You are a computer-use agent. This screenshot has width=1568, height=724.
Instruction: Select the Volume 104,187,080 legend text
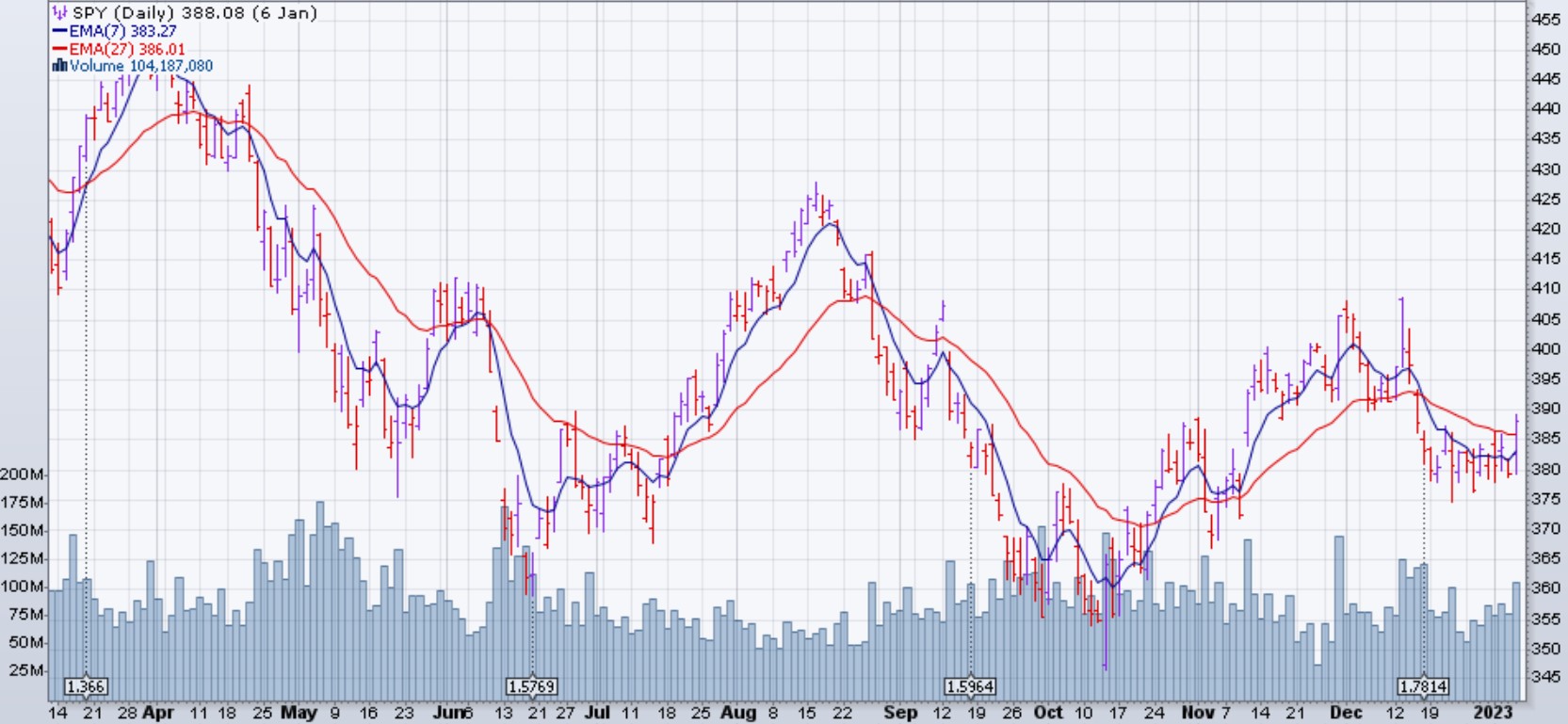pos(141,66)
